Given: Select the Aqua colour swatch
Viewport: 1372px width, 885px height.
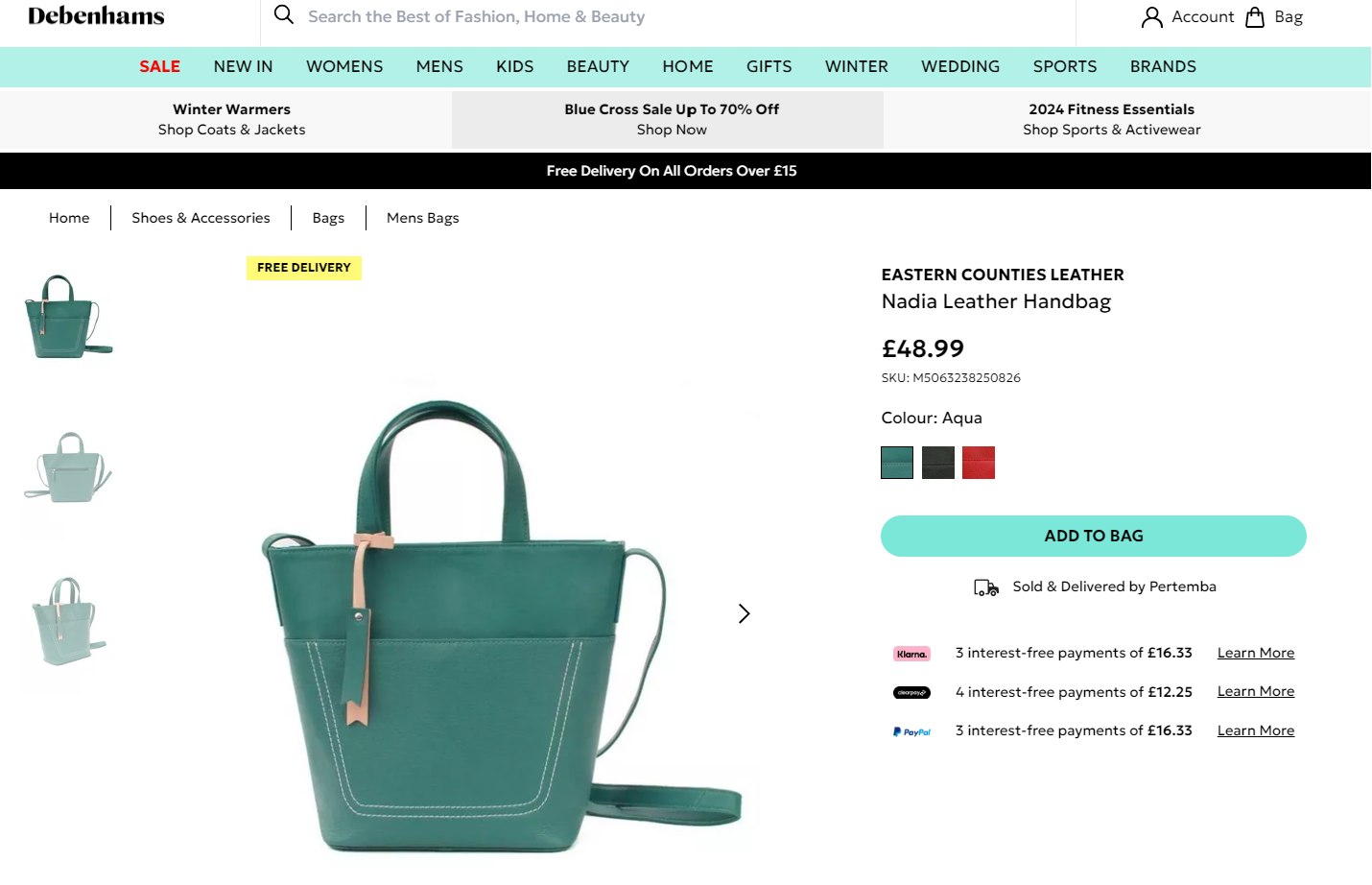Looking at the screenshot, I should point(897,463).
